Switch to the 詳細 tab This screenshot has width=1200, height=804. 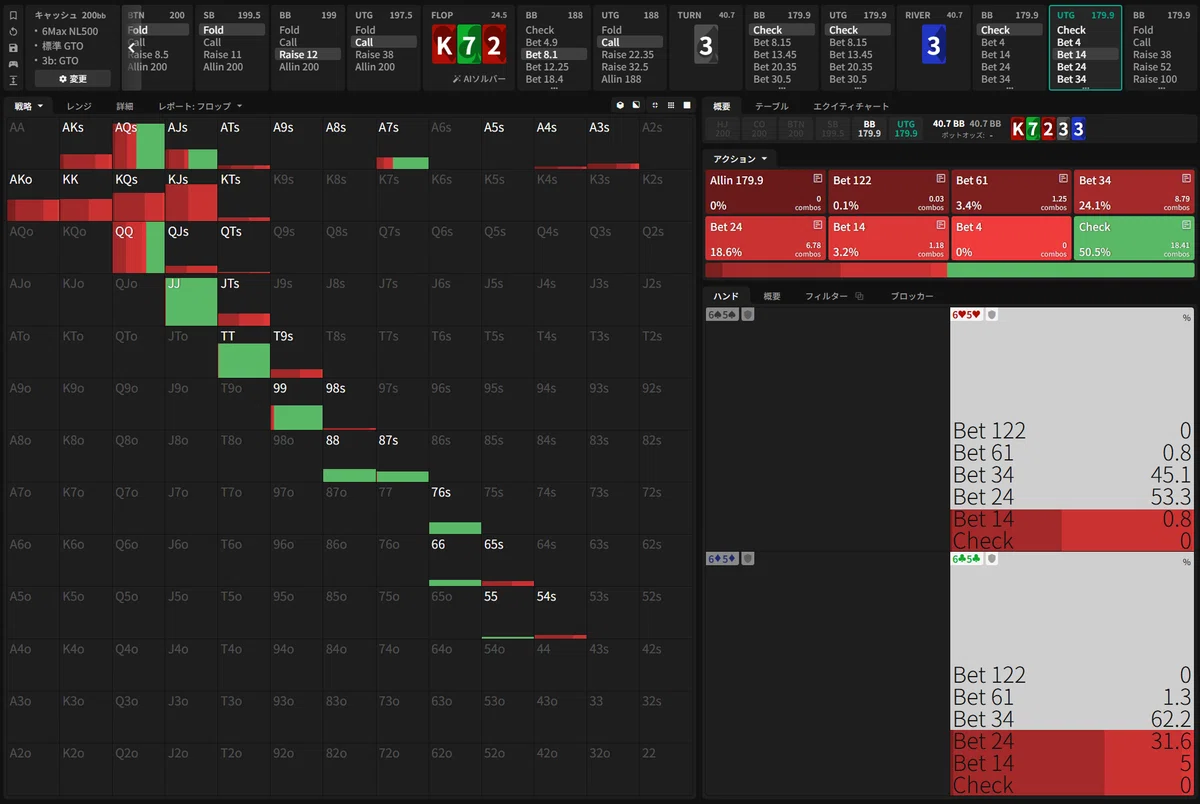[125, 105]
